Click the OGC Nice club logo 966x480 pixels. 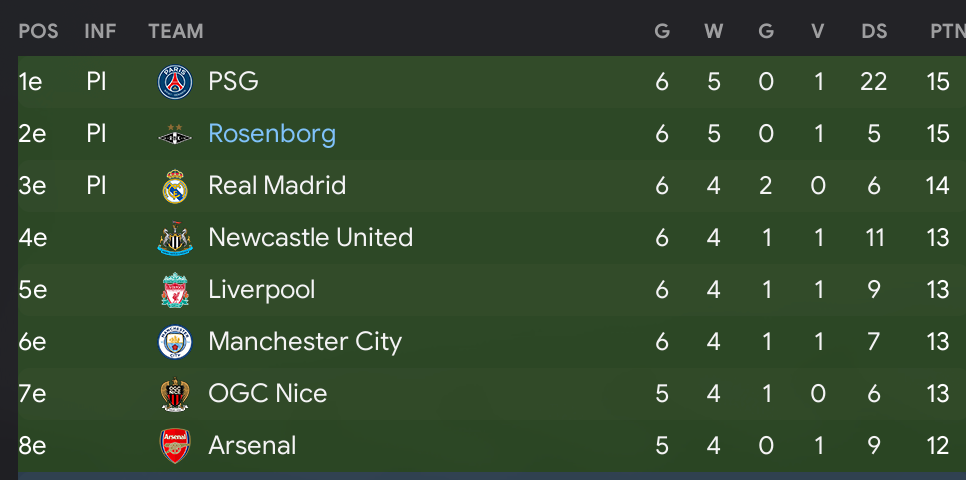(x=175, y=394)
